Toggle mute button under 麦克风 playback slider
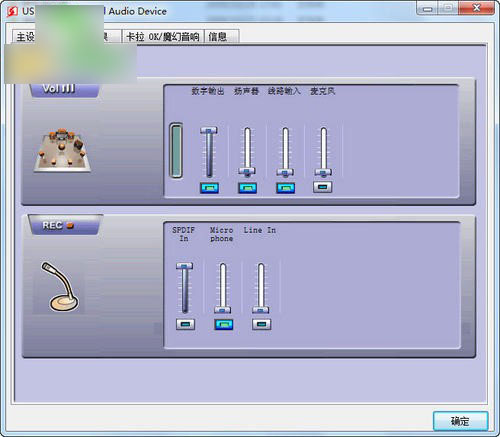This screenshot has height=437, width=500. click(322, 187)
